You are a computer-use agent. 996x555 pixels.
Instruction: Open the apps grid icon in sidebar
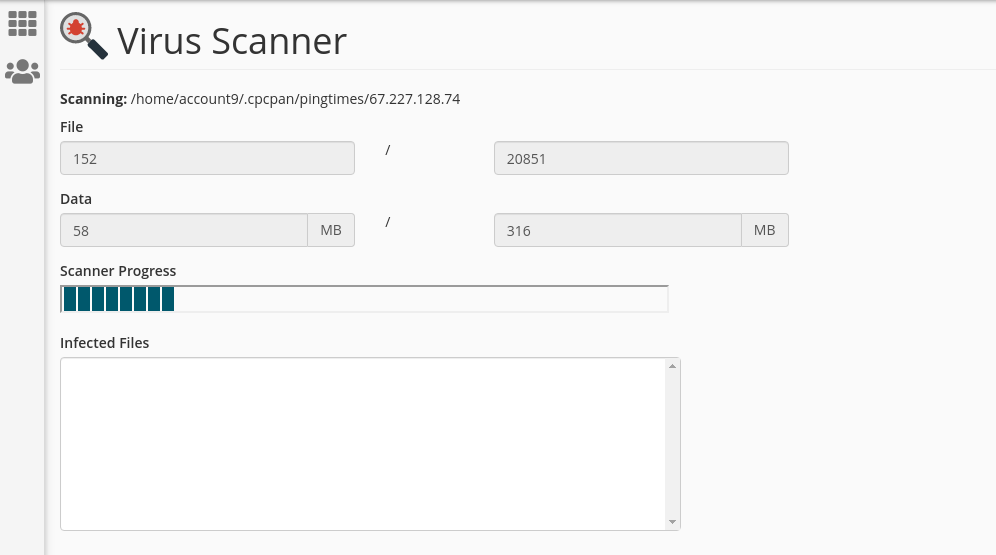[22, 23]
